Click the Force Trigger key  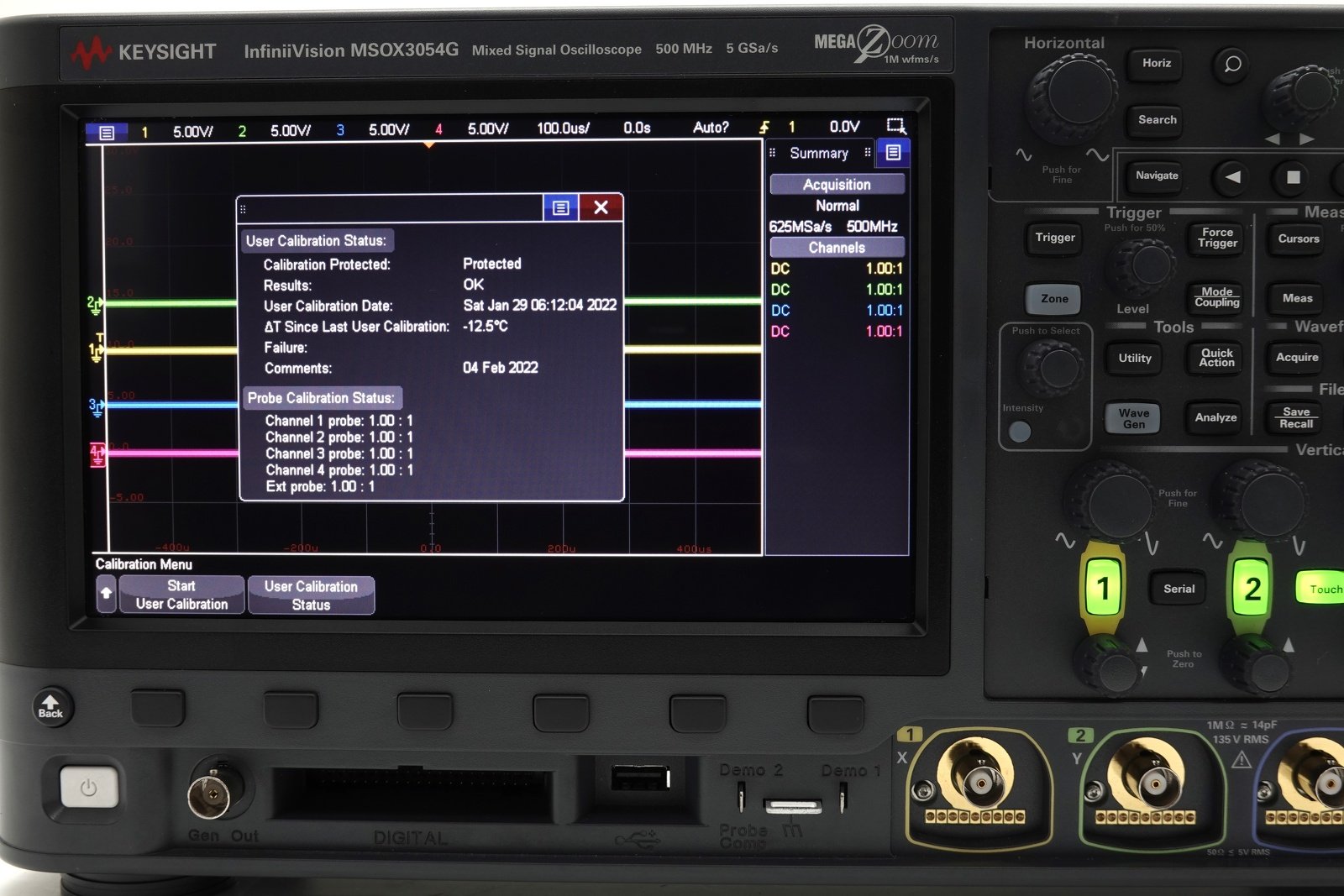[x=1217, y=238]
